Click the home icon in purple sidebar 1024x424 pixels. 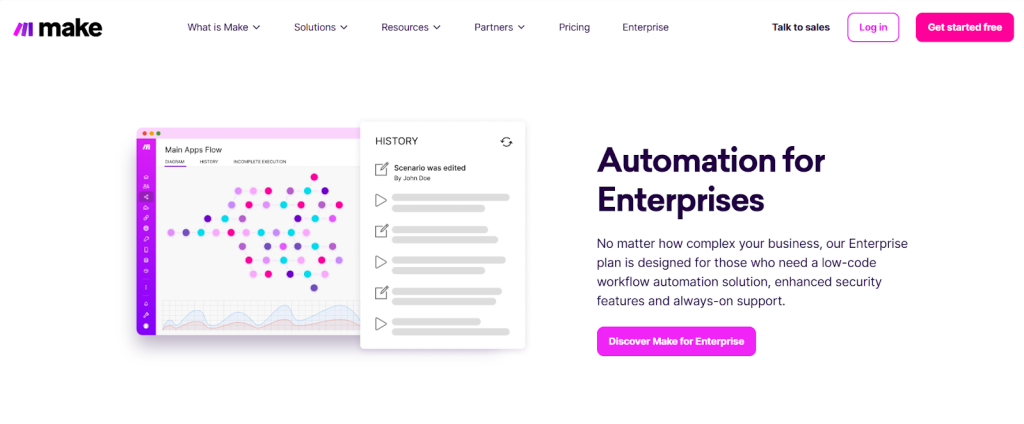[x=146, y=178]
